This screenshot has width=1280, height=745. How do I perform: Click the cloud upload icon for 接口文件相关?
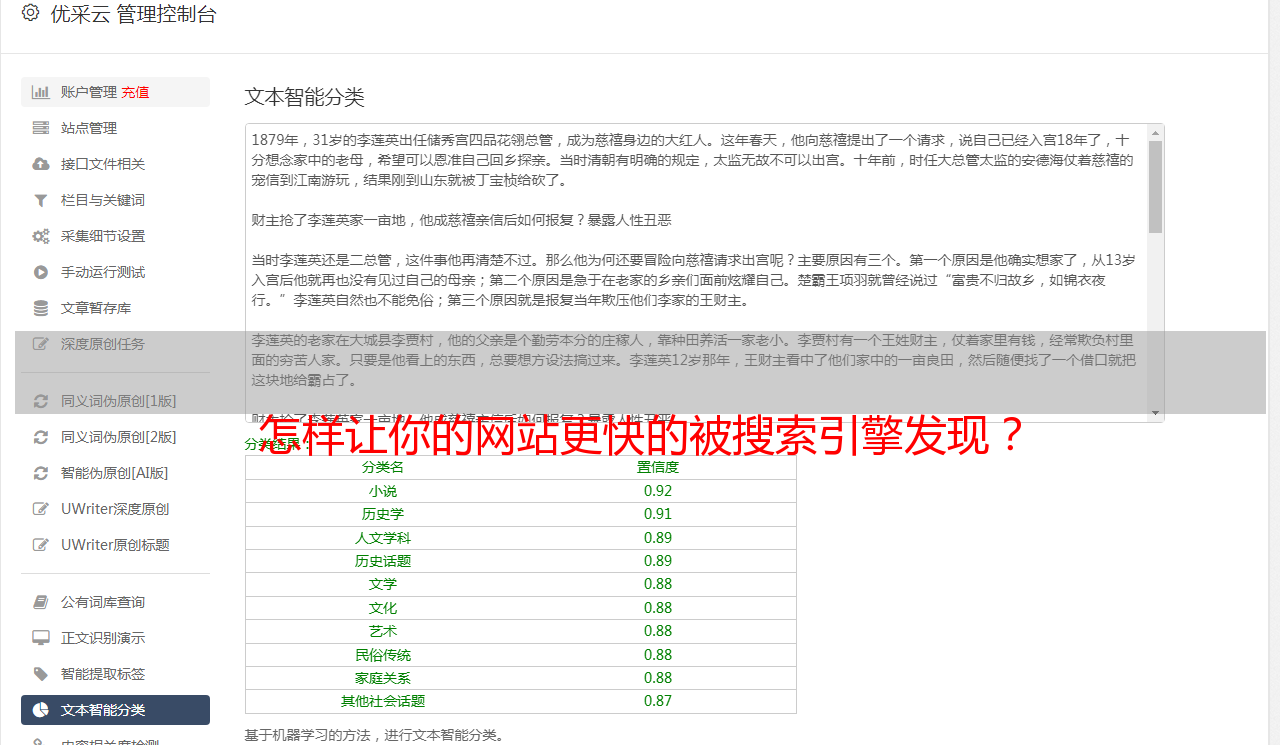[41, 164]
